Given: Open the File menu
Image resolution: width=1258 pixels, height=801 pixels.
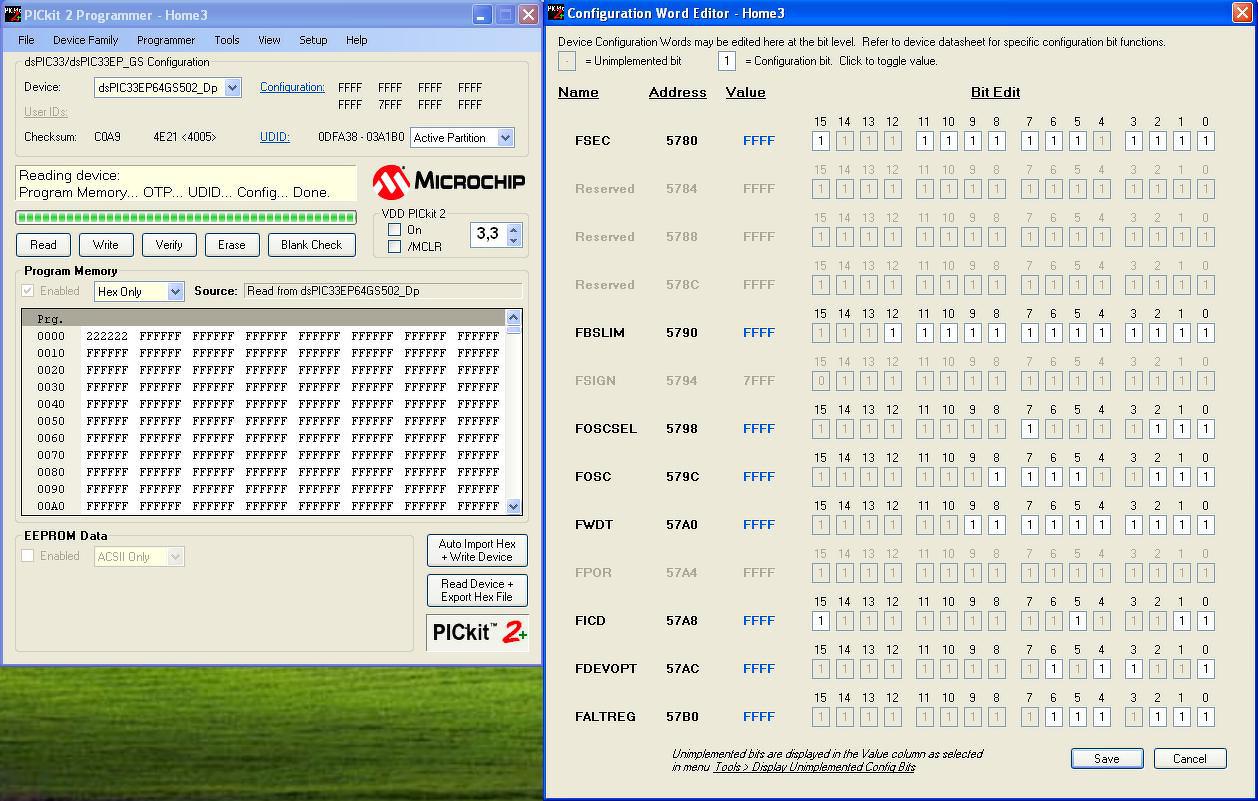Looking at the screenshot, I should coord(26,40).
